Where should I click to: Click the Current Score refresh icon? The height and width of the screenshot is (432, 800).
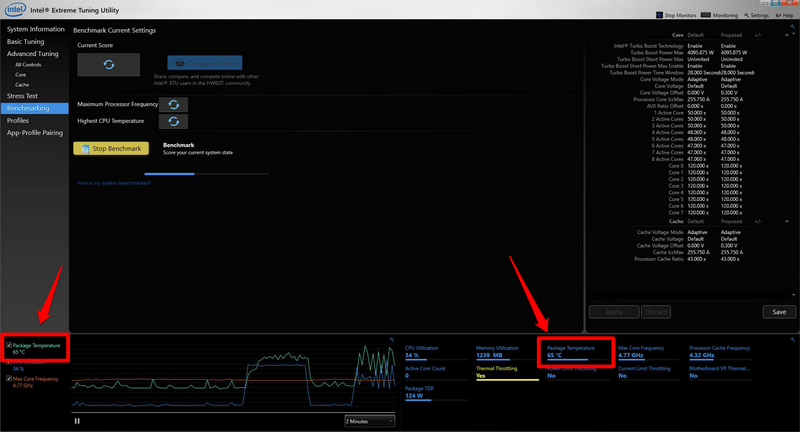coord(108,64)
